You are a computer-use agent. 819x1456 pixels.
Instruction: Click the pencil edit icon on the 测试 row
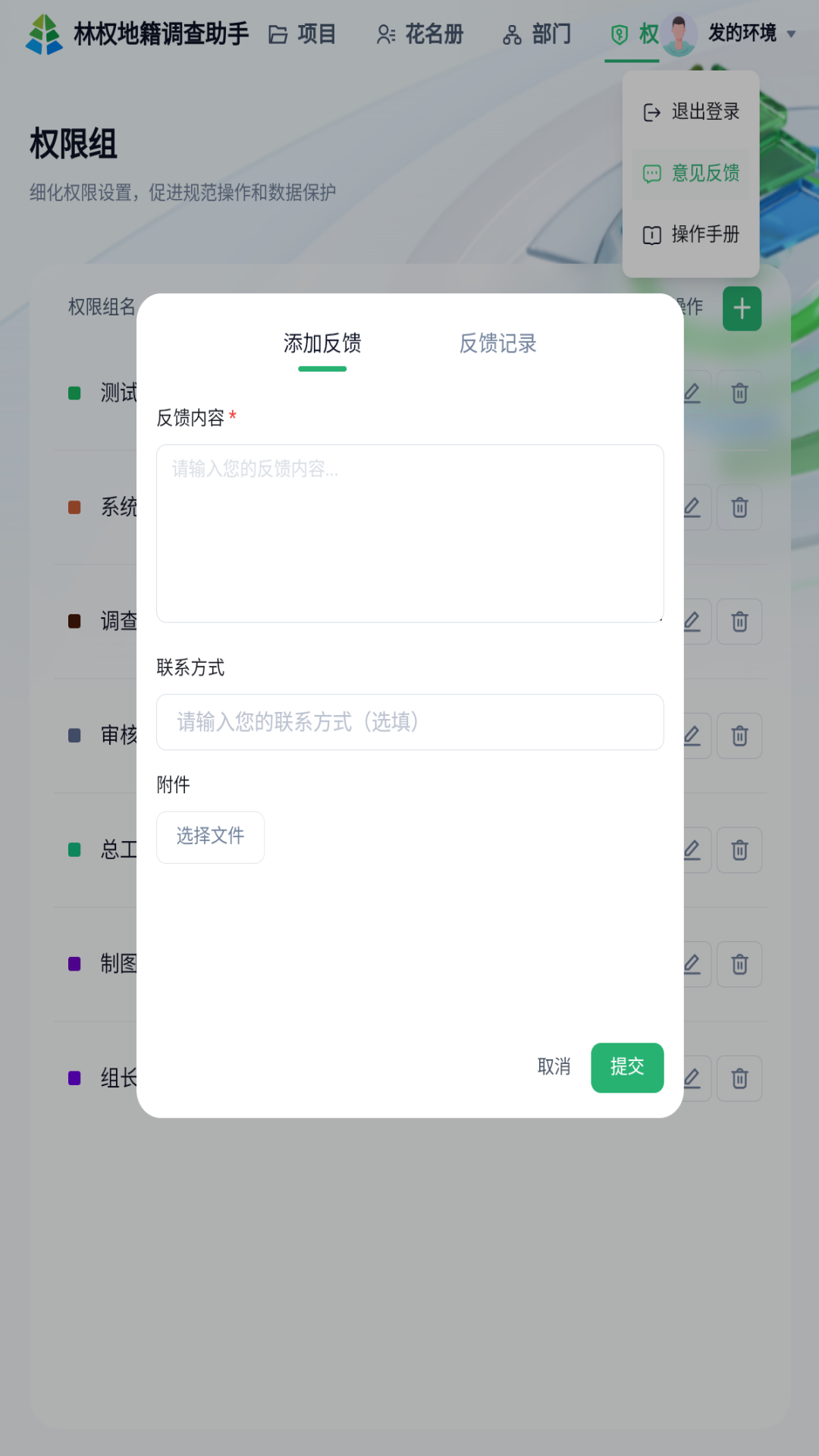click(x=693, y=393)
